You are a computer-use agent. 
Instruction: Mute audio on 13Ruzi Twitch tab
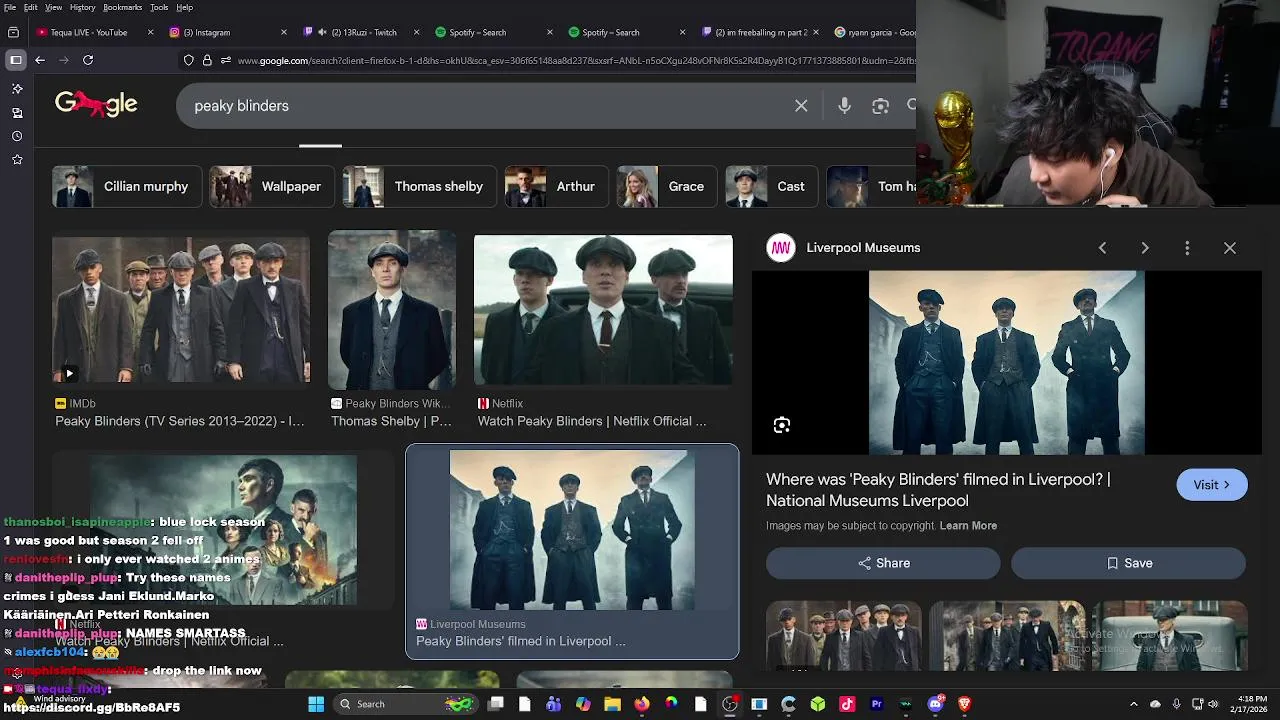point(322,32)
